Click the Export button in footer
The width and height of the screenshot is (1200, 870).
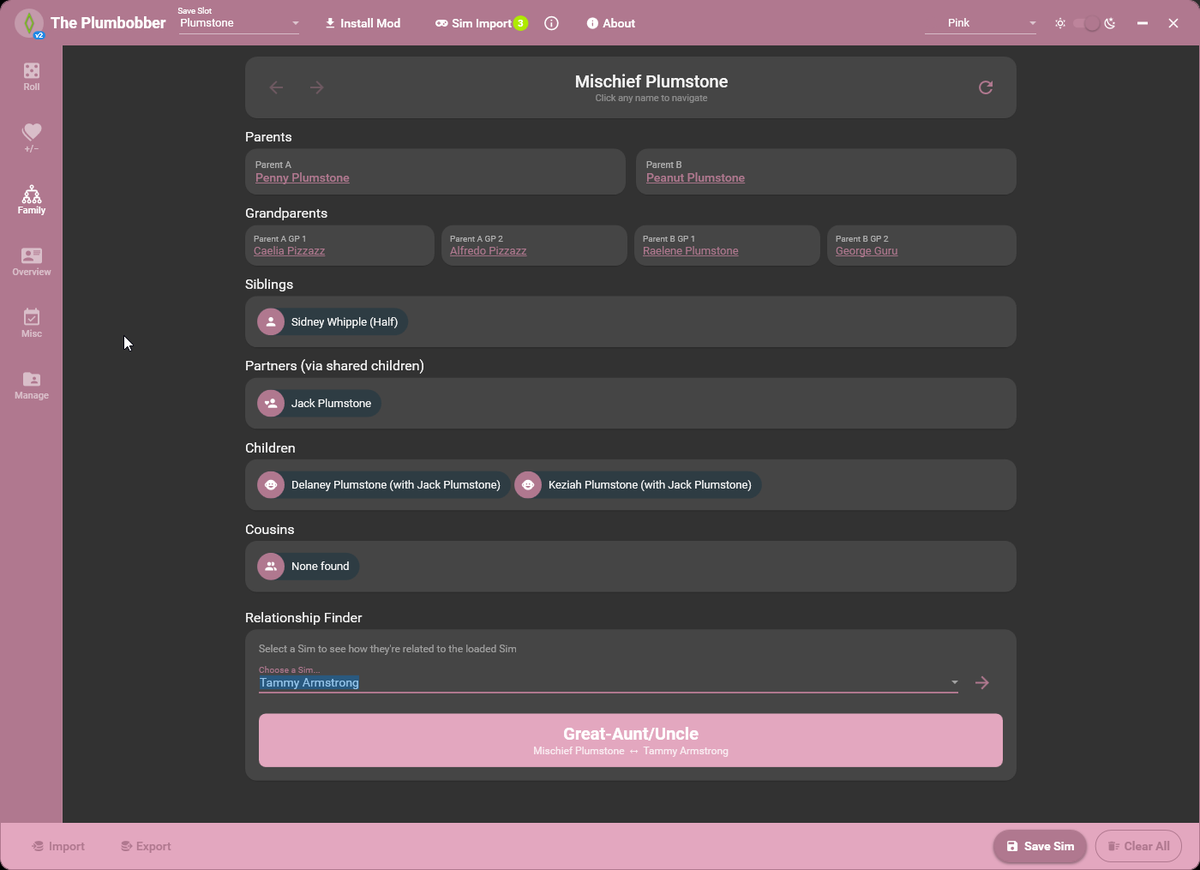[145, 846]
